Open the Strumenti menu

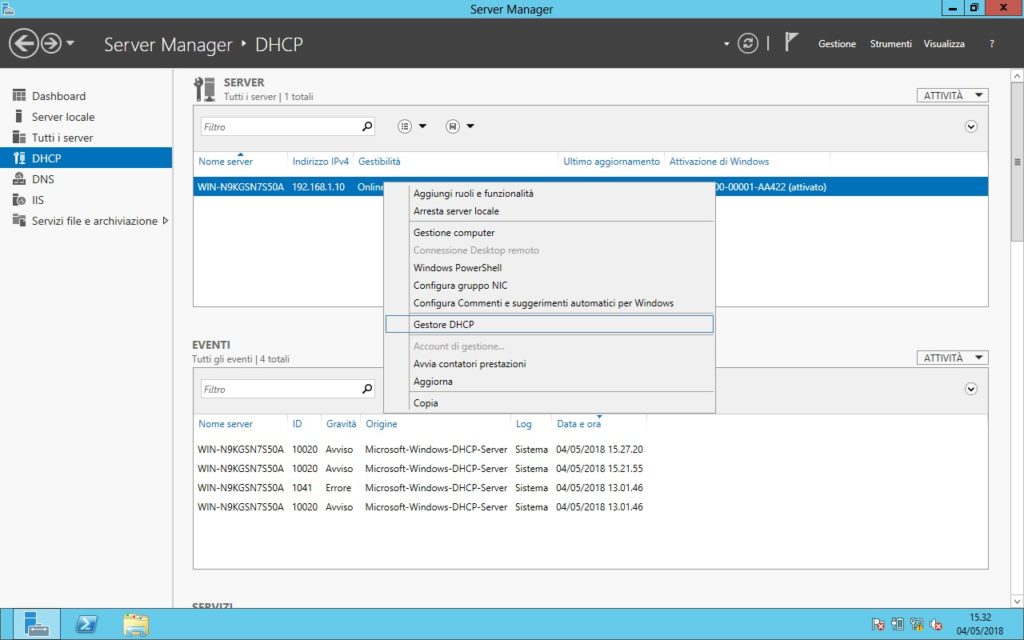coord(890,44)
